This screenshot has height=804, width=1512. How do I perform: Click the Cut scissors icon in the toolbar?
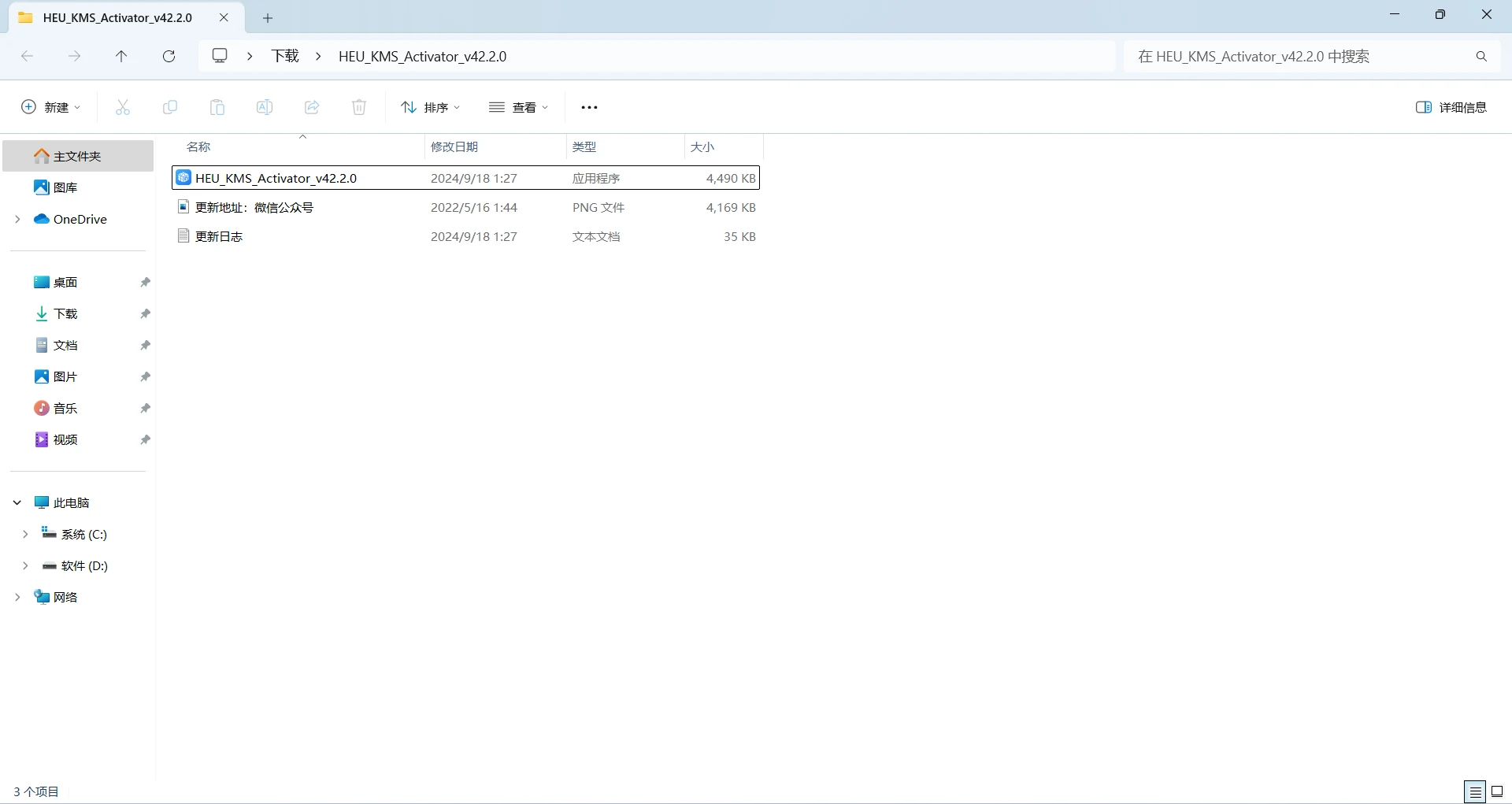(123, 107)
